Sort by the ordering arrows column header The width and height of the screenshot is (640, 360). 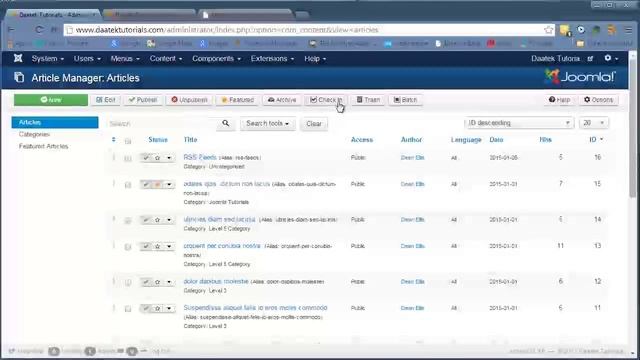click(113, 140)
